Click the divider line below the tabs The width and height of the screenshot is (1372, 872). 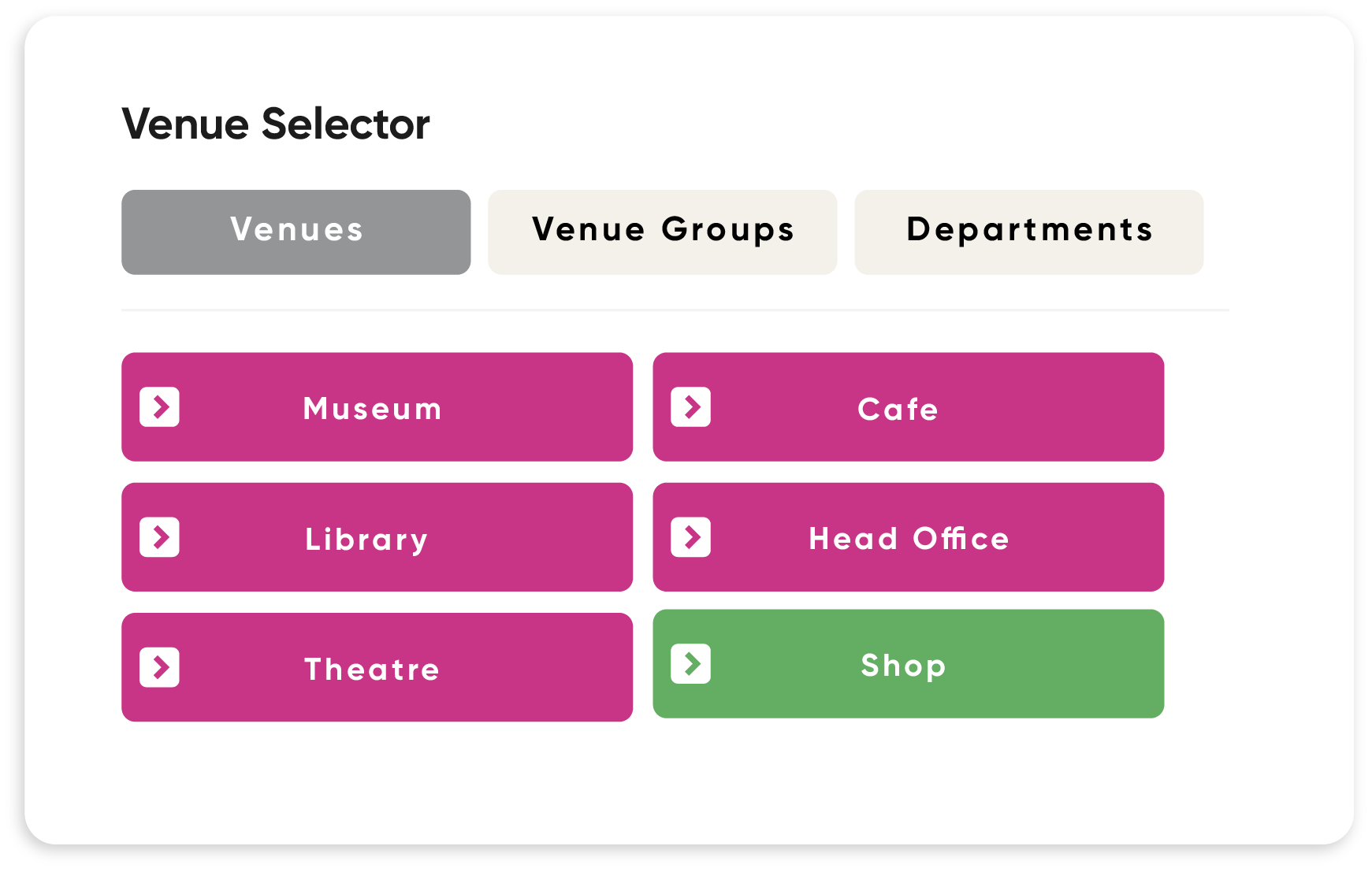click(x=675, y=310)
